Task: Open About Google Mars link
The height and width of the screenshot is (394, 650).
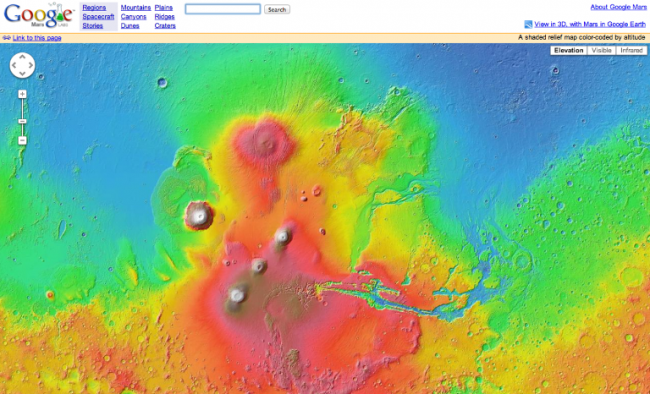Action: [618, 7]
